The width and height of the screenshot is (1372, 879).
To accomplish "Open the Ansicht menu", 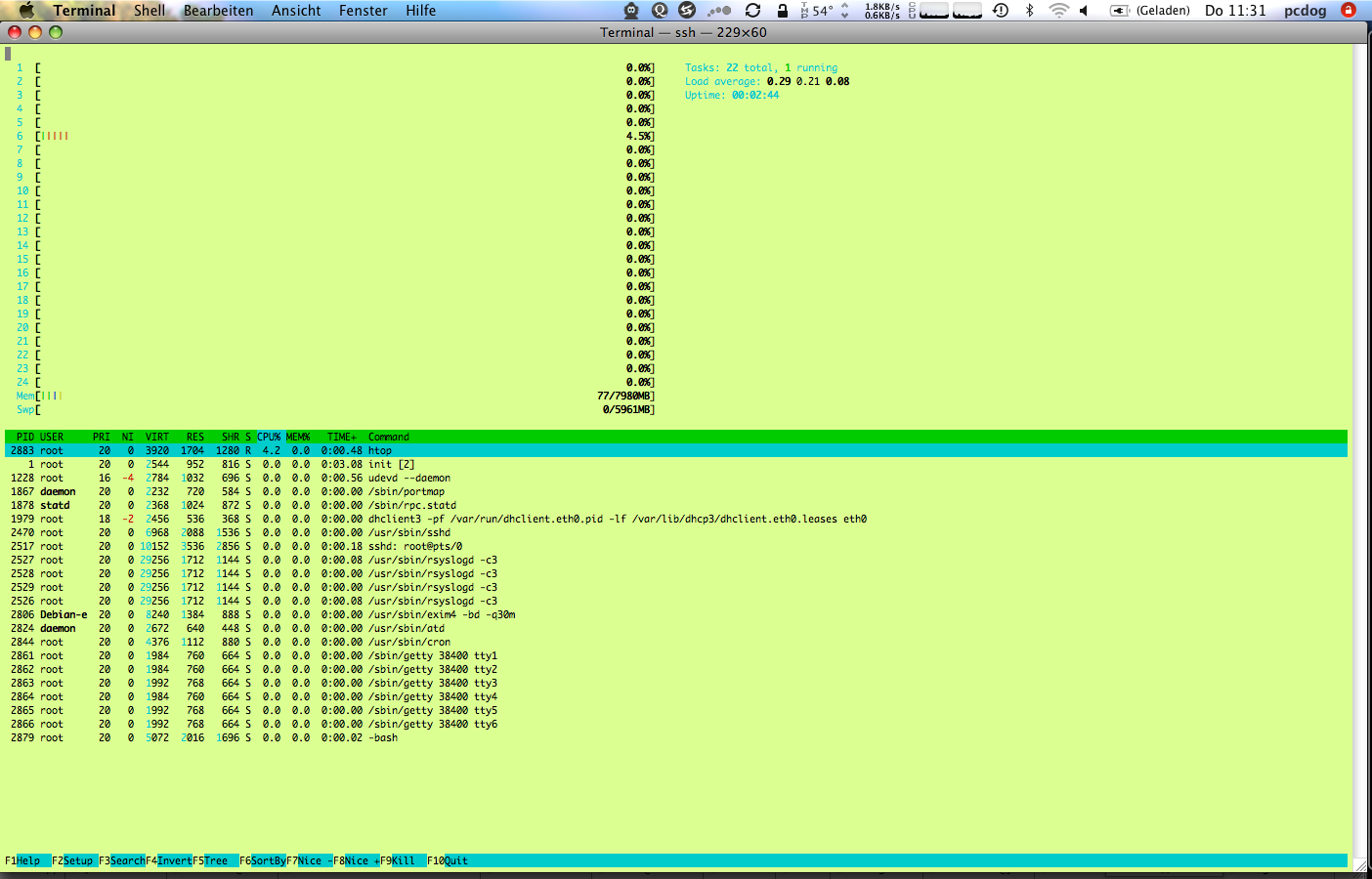I will click(x=296, y=11).
